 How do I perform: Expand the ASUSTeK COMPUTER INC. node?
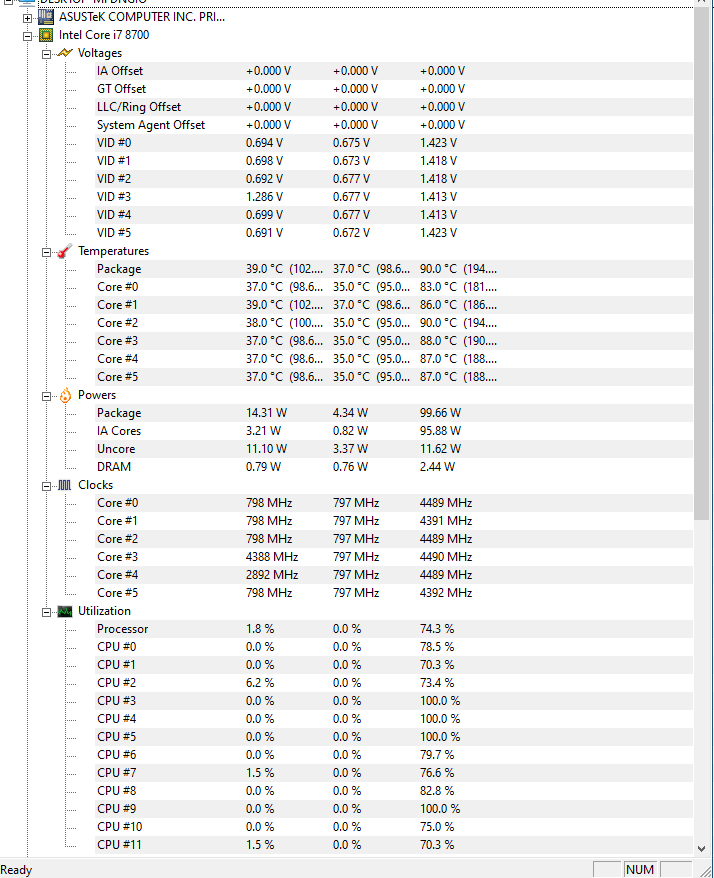[x=27, y=18]
